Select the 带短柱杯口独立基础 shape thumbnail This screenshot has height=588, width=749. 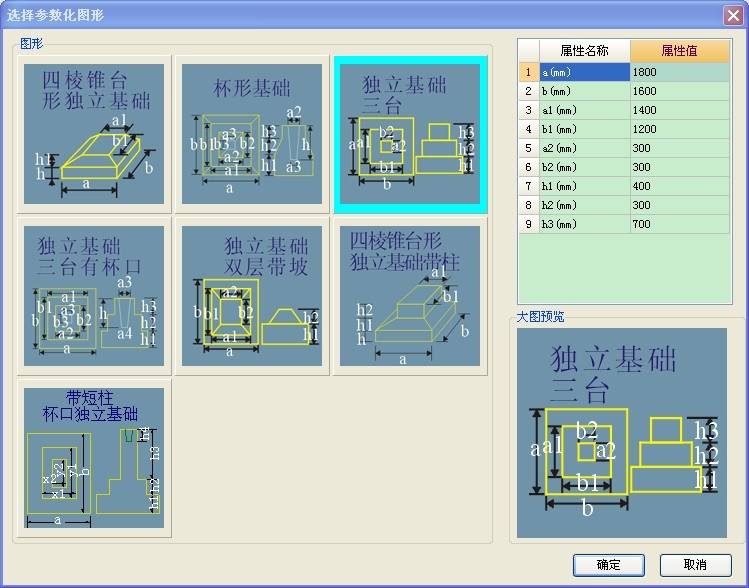pos(94,458)
